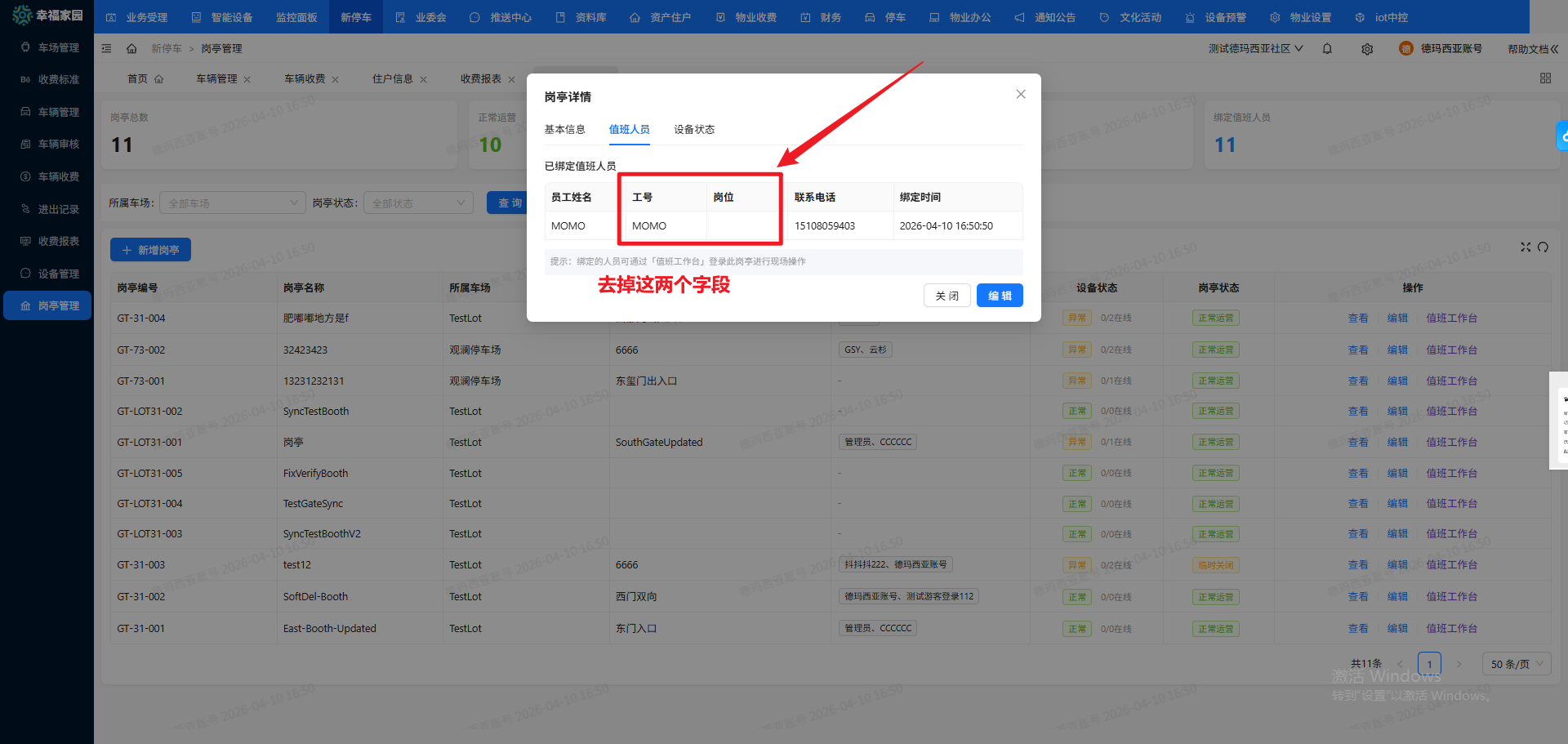Image resolution: width=1568 pixels, height=744 pixels.
Task: Close the 车辆管理 tab
Action: [x=247, y=79]
